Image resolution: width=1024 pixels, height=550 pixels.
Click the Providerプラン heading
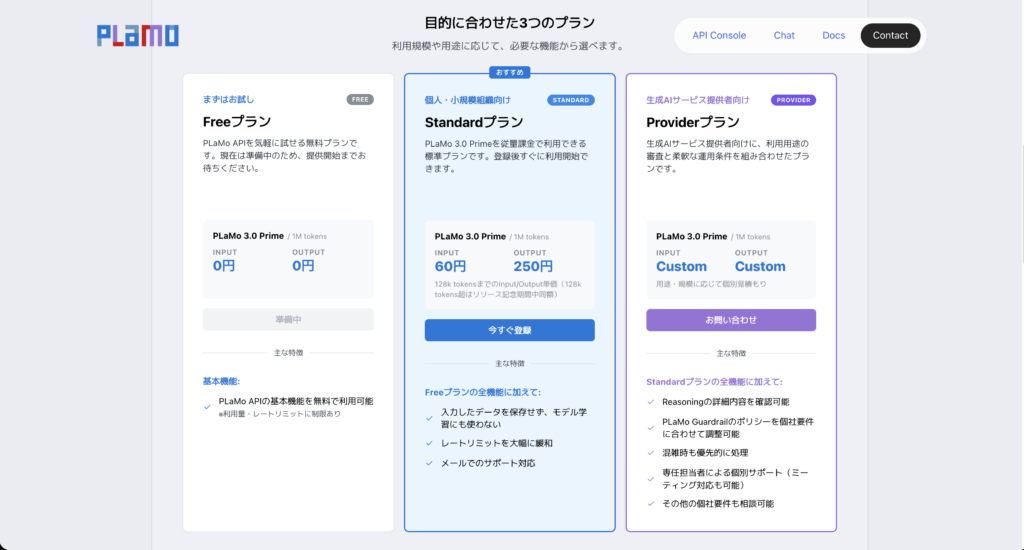(x=693, y=122)
